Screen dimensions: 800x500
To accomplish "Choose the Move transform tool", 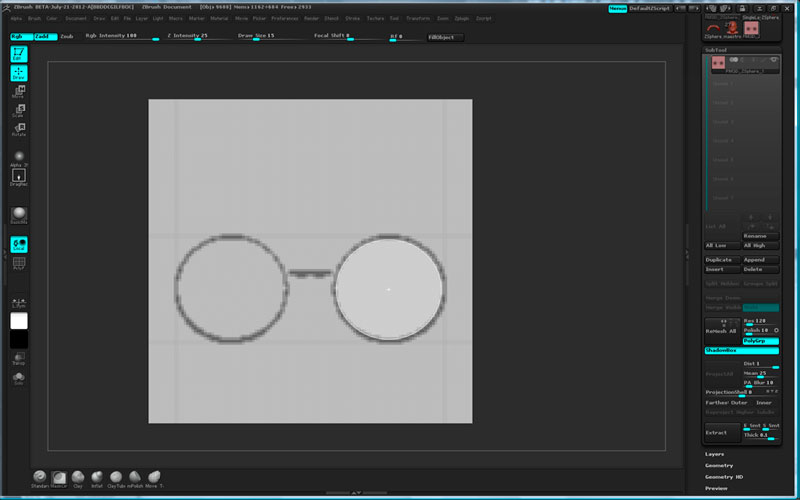I will [19, 92].
